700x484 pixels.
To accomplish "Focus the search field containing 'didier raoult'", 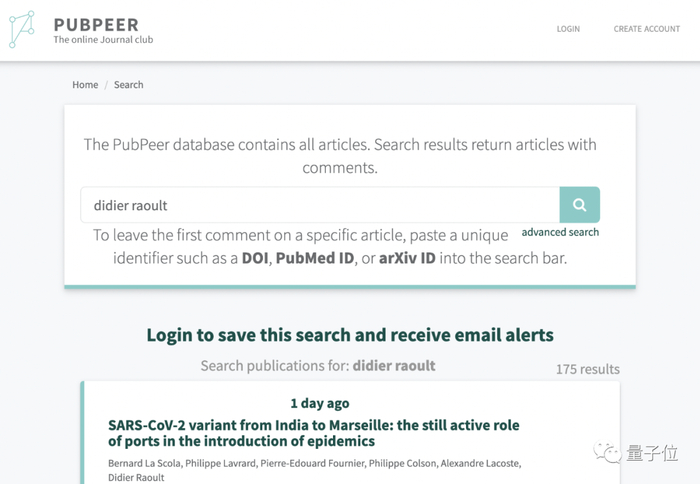I will (320, 205).
